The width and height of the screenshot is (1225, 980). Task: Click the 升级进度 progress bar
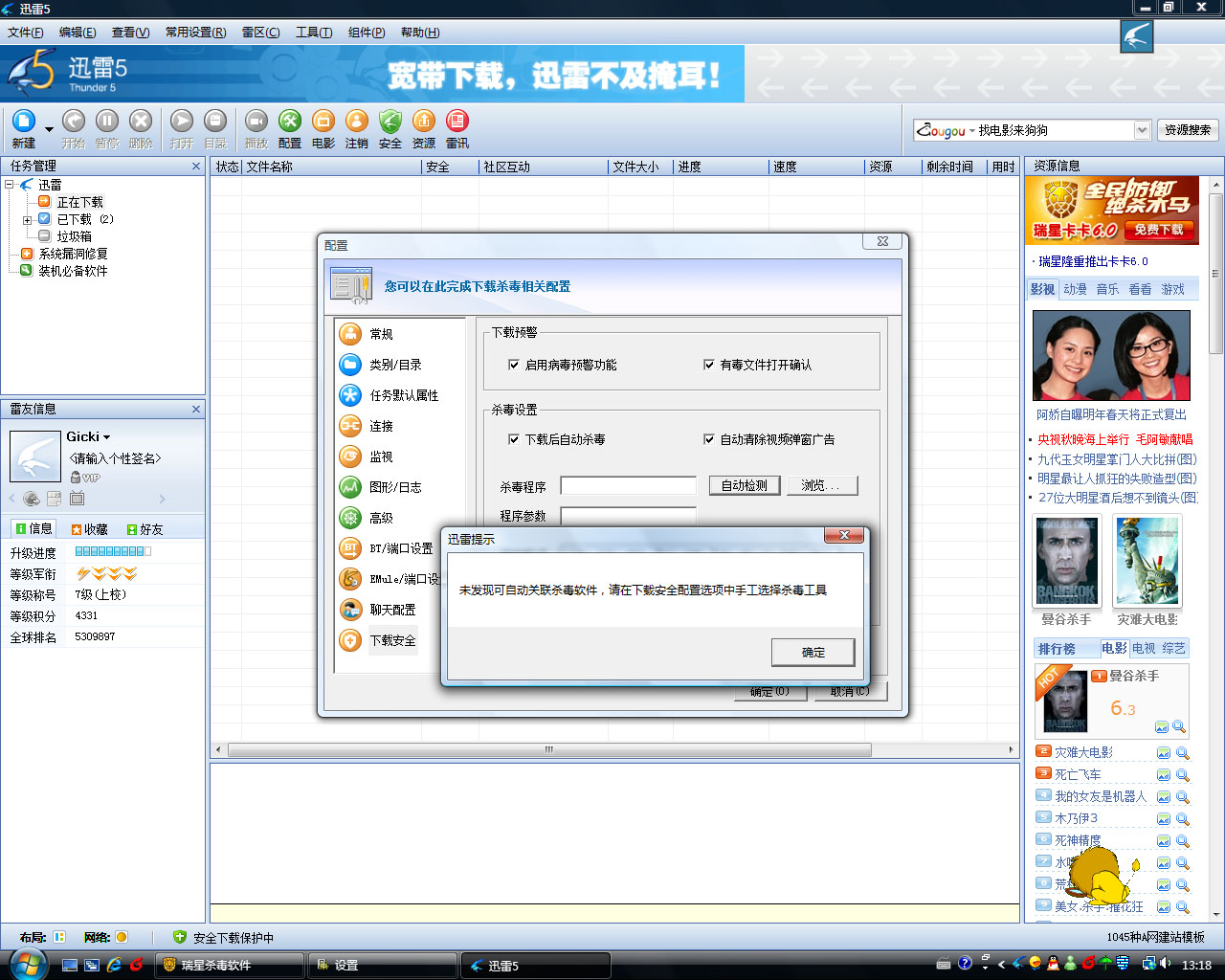(x=113, y=551)
